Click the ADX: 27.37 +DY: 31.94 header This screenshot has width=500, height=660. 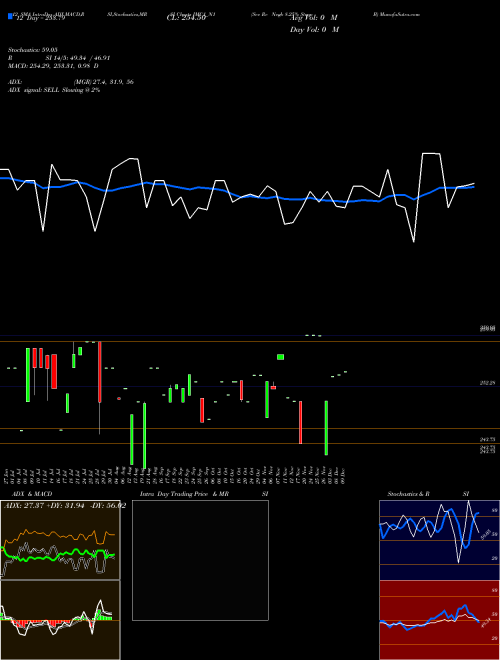click(x=65, y=506)
